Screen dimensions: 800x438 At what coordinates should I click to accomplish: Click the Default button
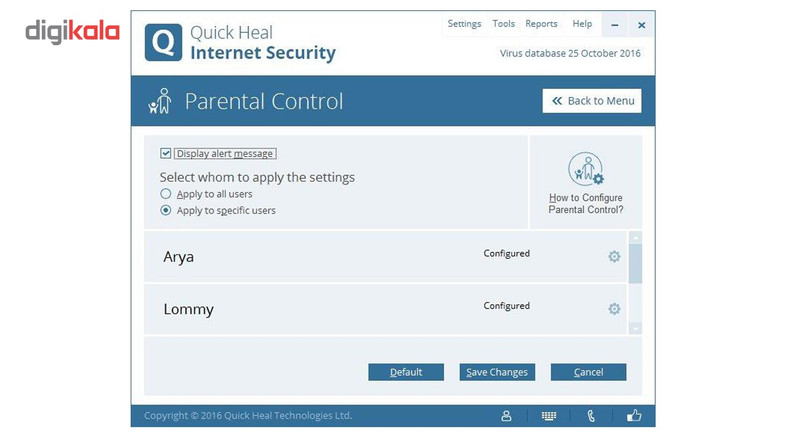click(406, 372)
